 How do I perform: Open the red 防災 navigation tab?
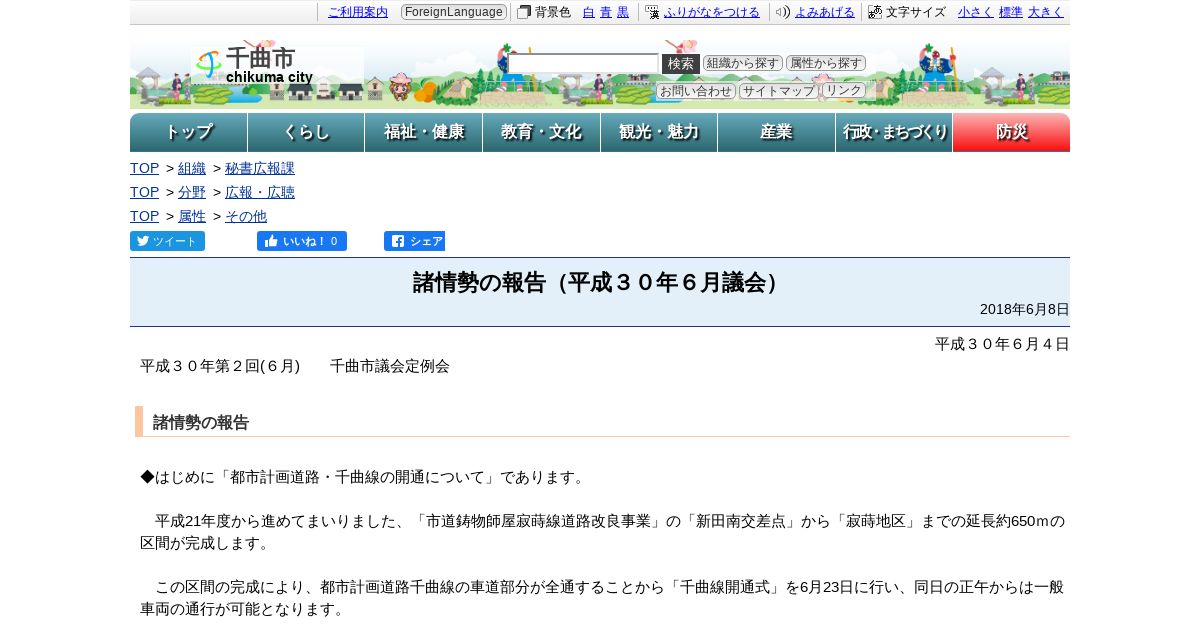1011,132
